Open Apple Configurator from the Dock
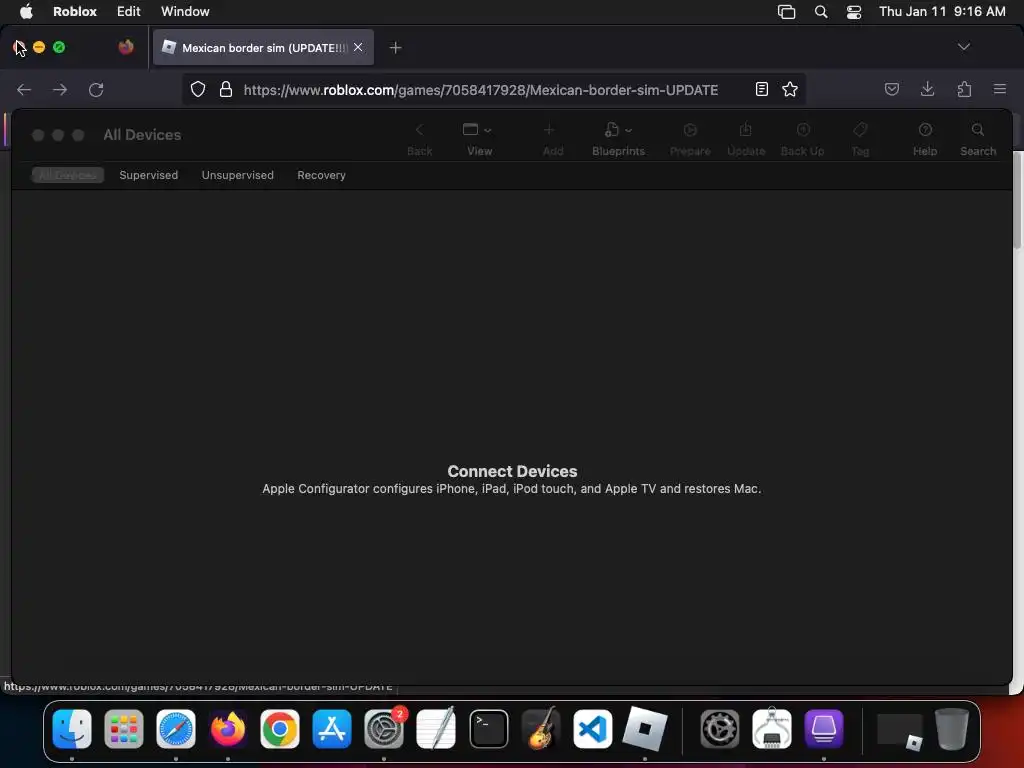 pyautogui.click(x=824, y=729)
